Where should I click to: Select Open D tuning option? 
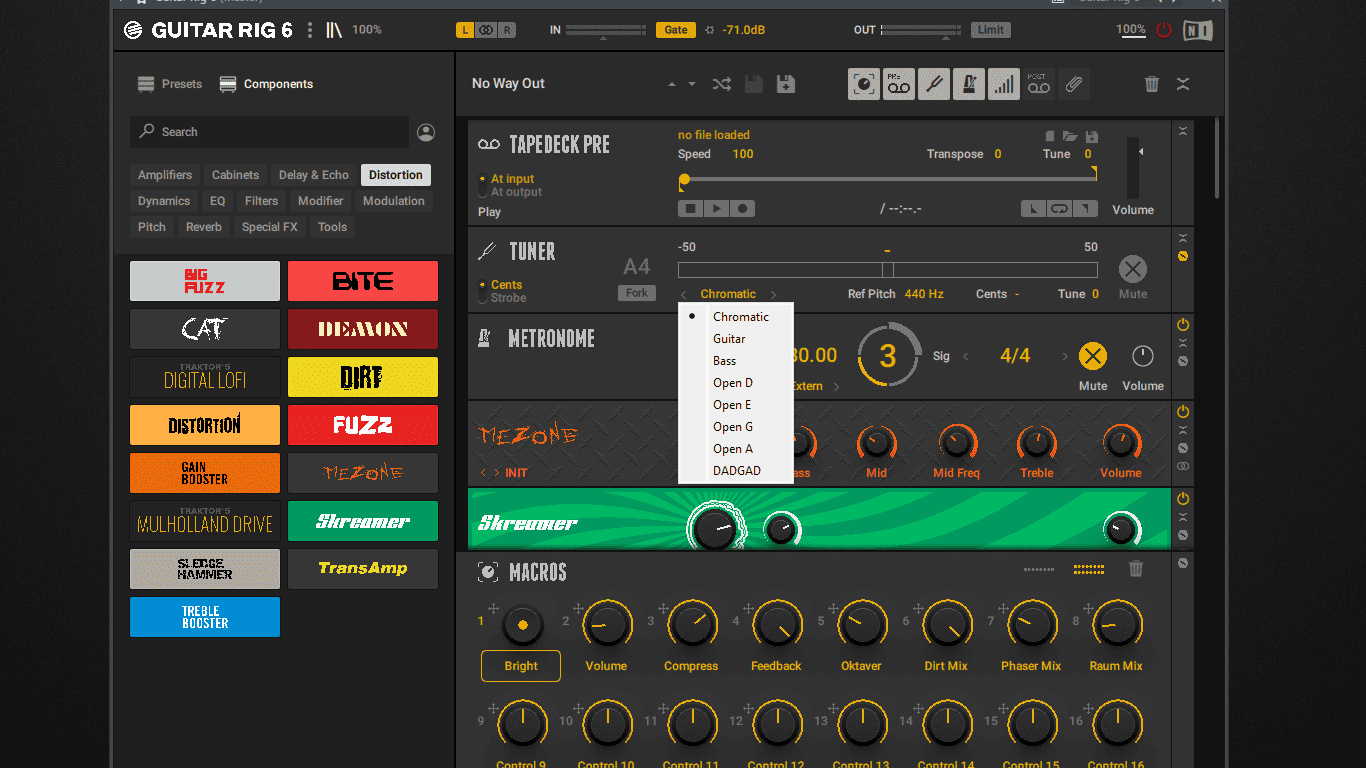[x=736, y=383]
